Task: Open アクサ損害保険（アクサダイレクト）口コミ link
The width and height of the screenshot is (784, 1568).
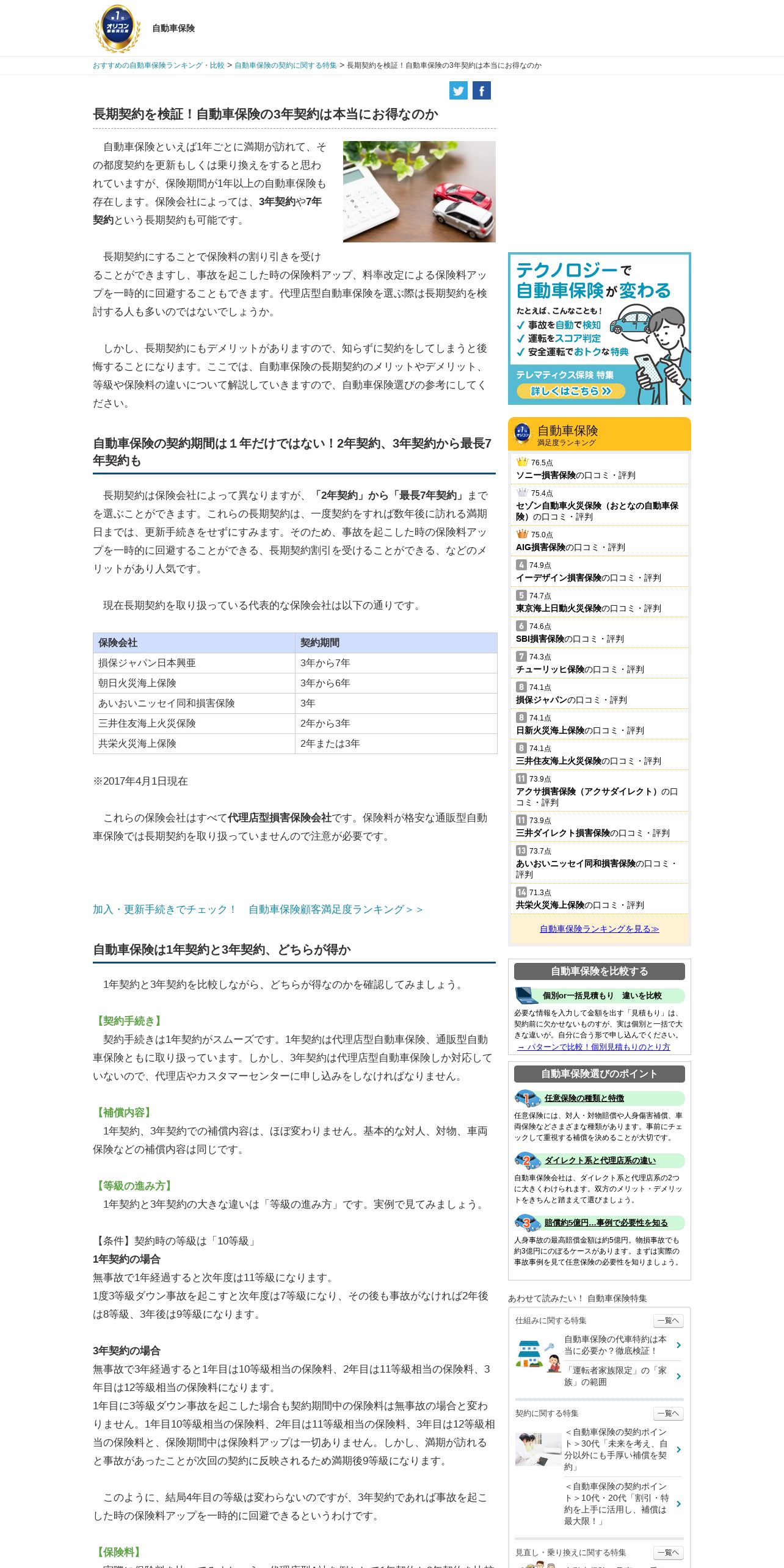Action: 597,797
